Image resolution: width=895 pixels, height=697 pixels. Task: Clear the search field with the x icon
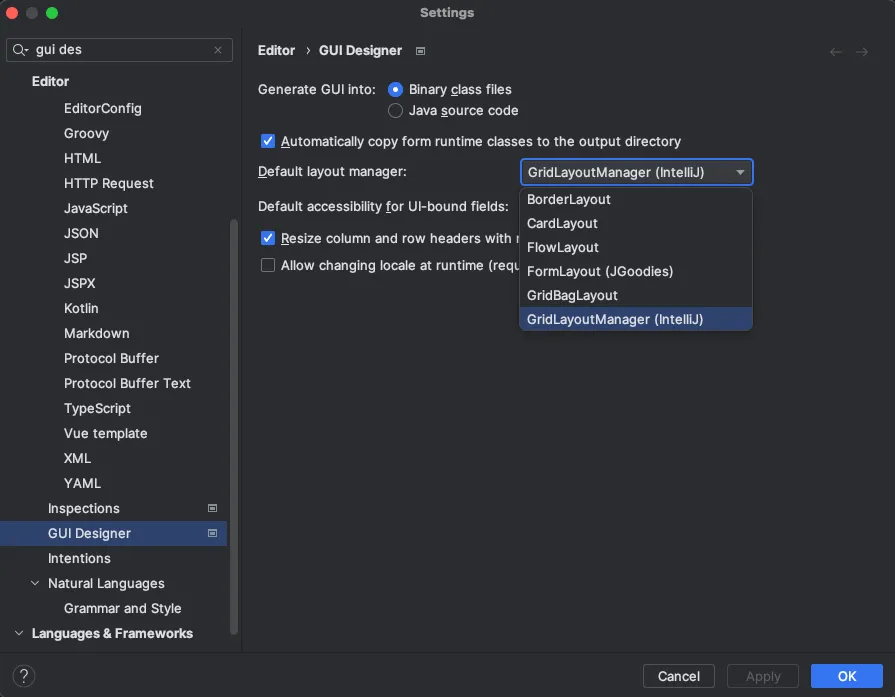point(218,50)
